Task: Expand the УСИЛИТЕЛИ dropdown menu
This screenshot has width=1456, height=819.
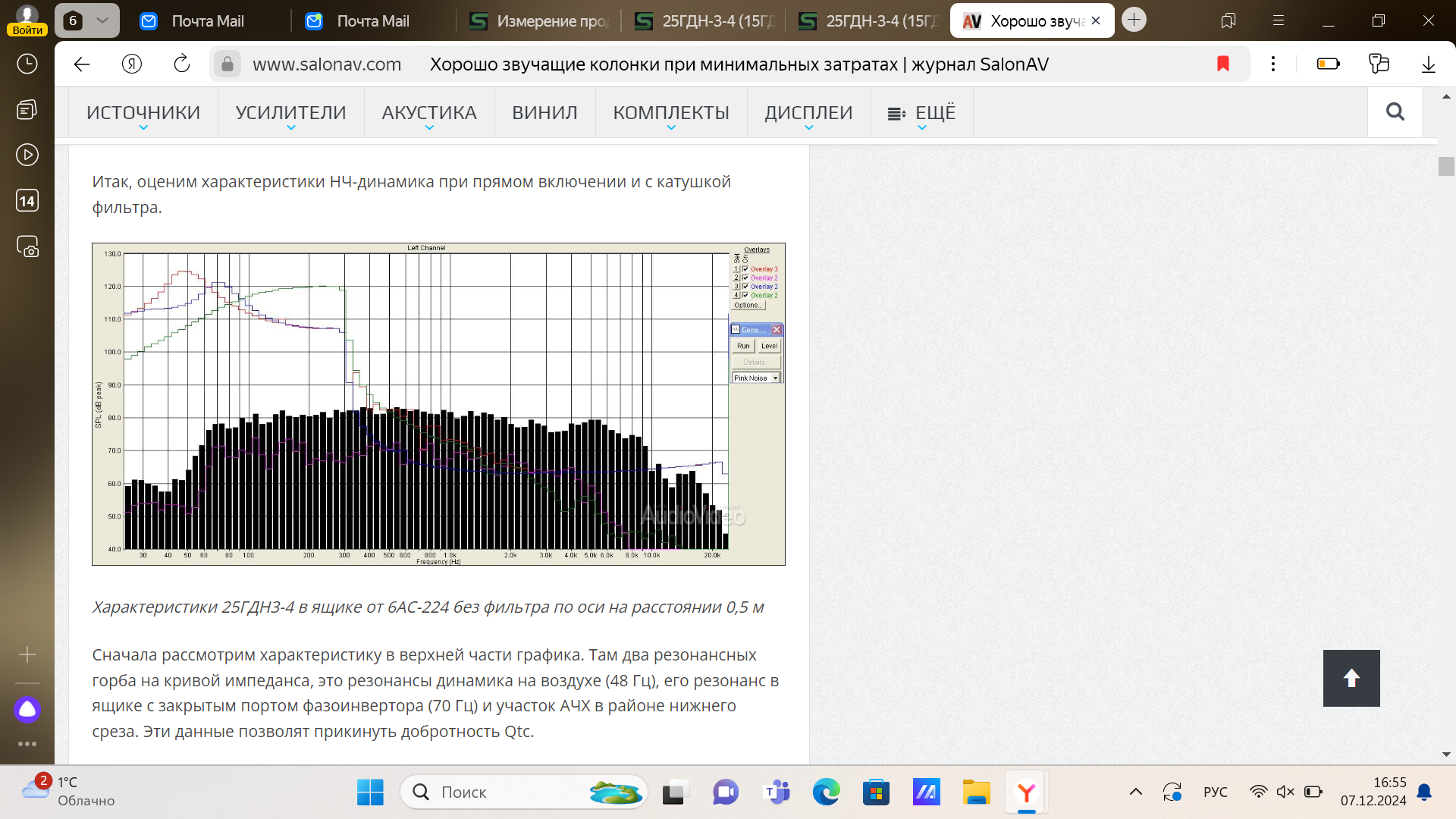Action: pos(290,113)
